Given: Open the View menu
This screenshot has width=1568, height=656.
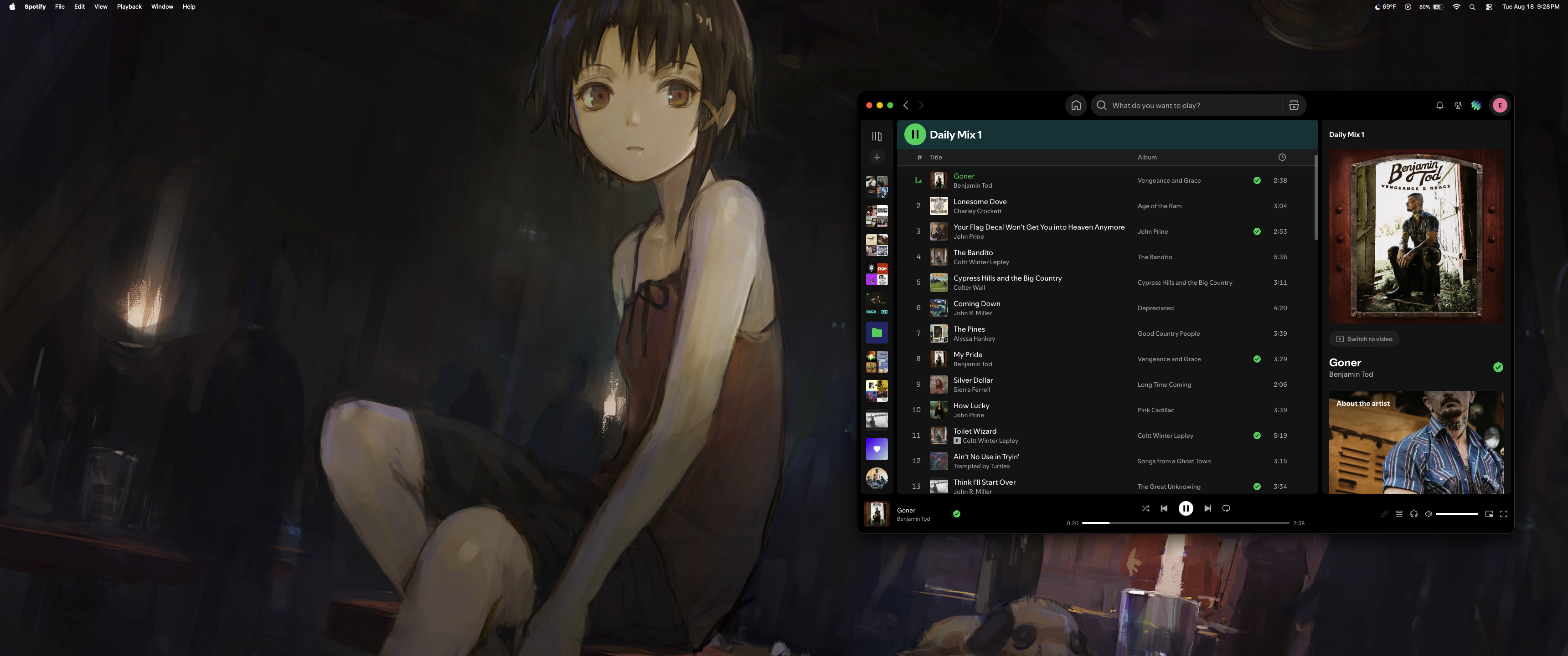Looking at the screenshot, I should click(x=100, y=7).
